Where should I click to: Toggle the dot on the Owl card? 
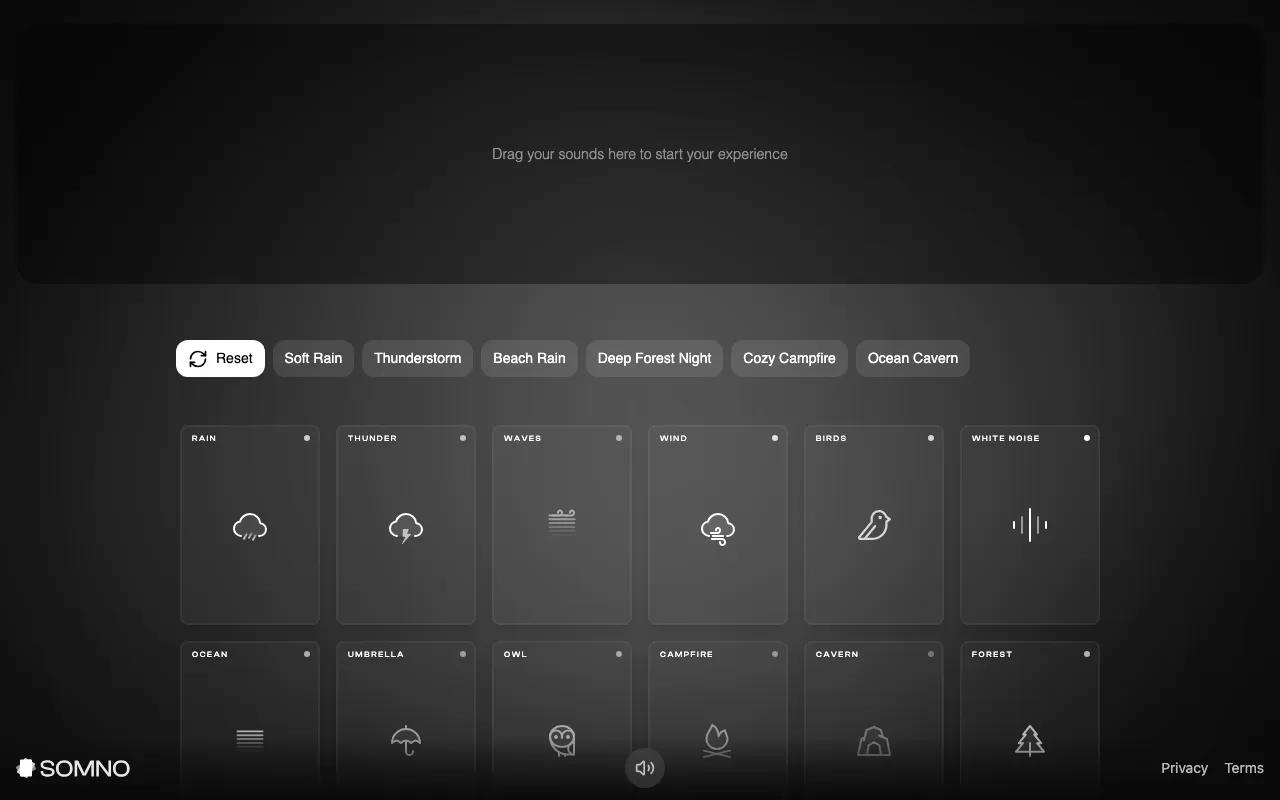(x=619, y=654)
